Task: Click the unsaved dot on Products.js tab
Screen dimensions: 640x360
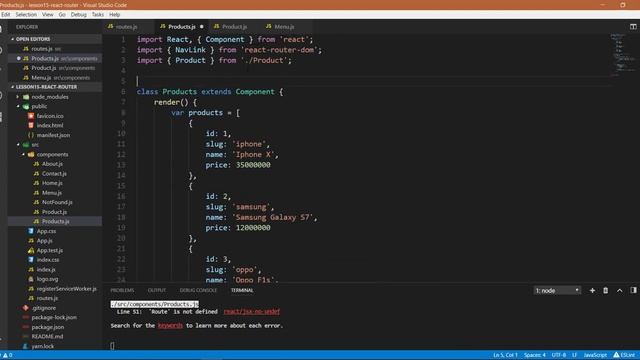Action: pyautogui.click(x=202, y=27)
